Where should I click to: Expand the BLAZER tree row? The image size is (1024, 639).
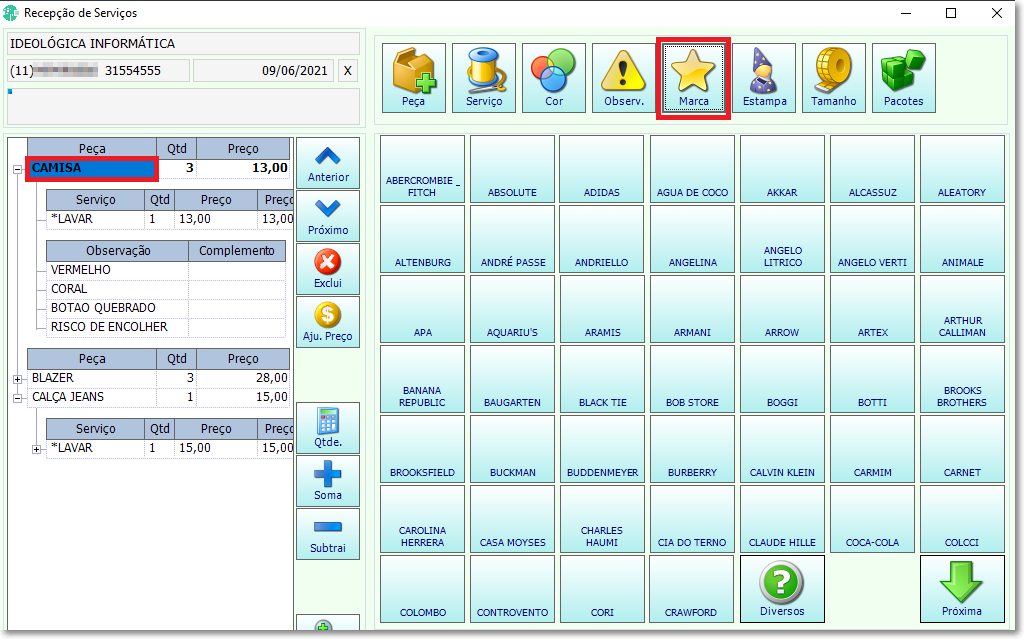pyautogui.click(x=18, y=379)
